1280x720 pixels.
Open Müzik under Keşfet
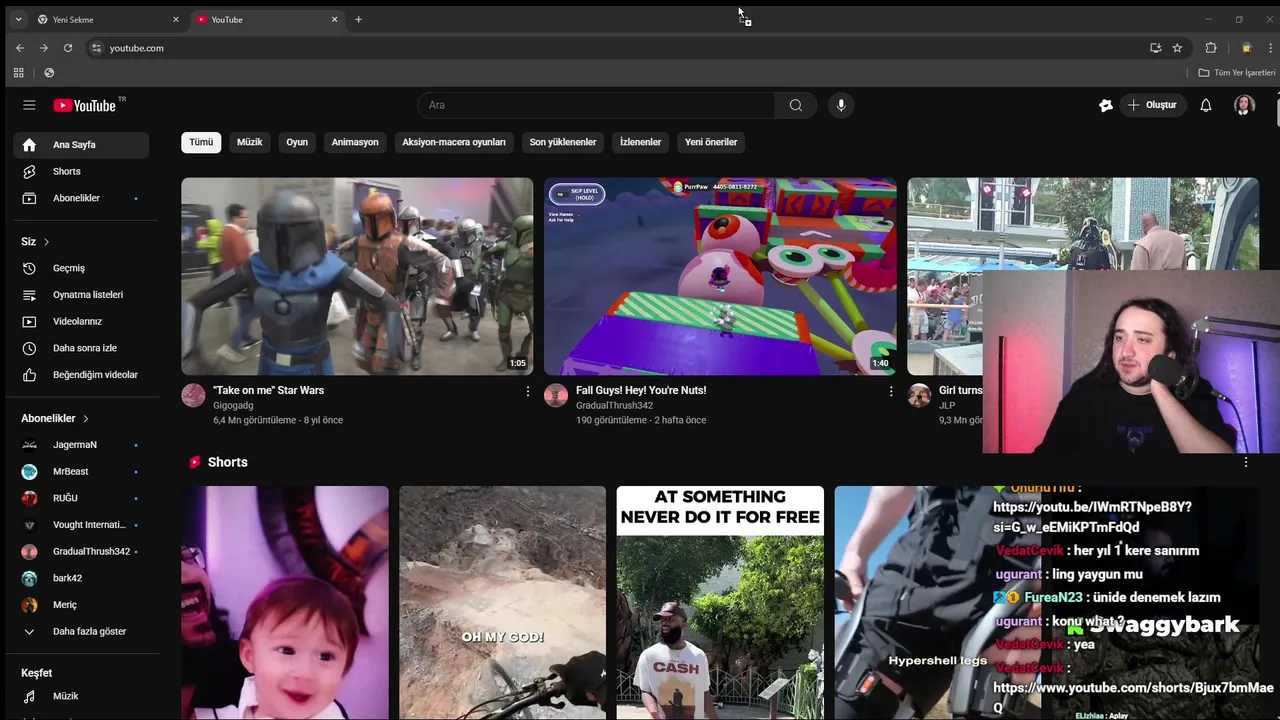pyautogui.click(x=81, y=696)
